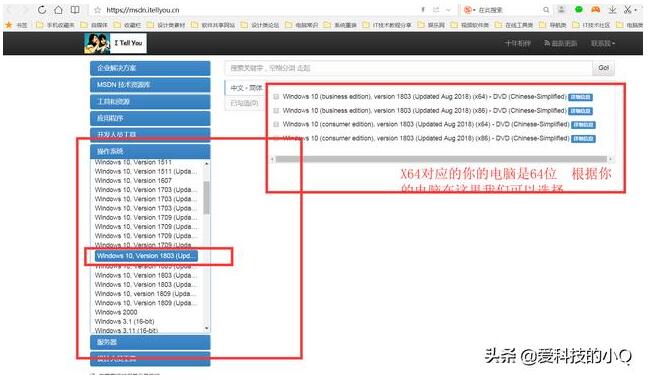Select the scissors screenshot tool icon
Viewport: 649px width, 380px height.
click(x=628, y=10)
